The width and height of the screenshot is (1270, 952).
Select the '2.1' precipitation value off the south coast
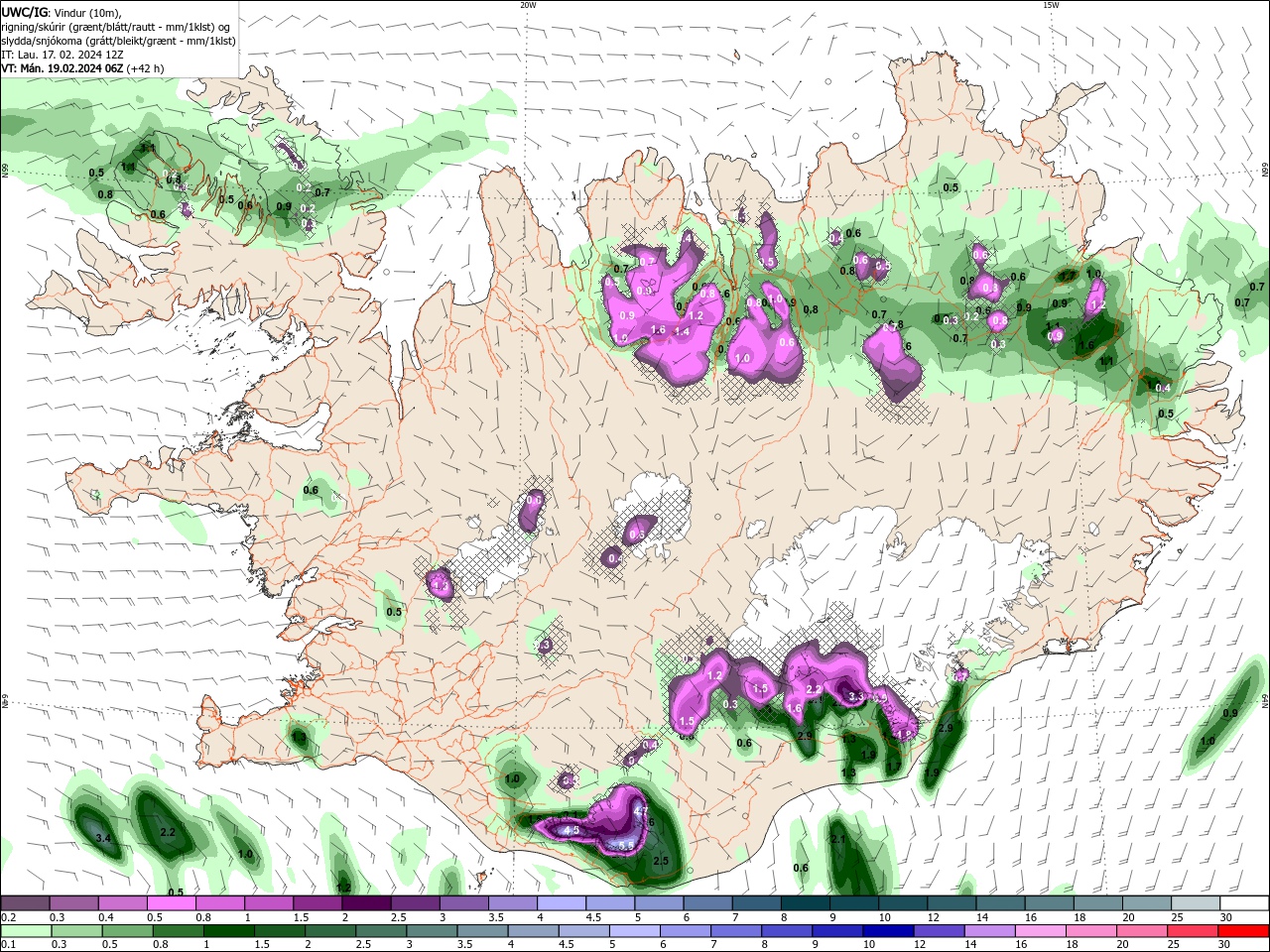837,839
